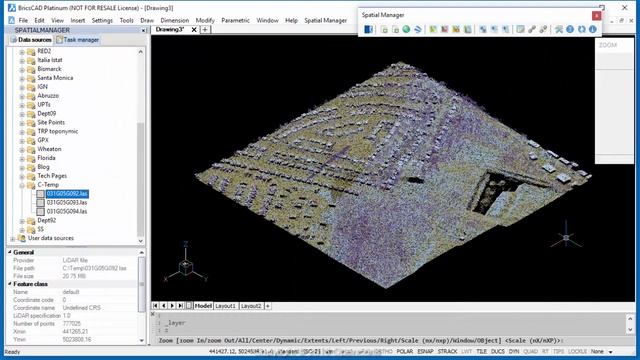Toggle LWT lineweight display
The width and height of the screenshot is (640, 360).
click(x=467, y=351)
